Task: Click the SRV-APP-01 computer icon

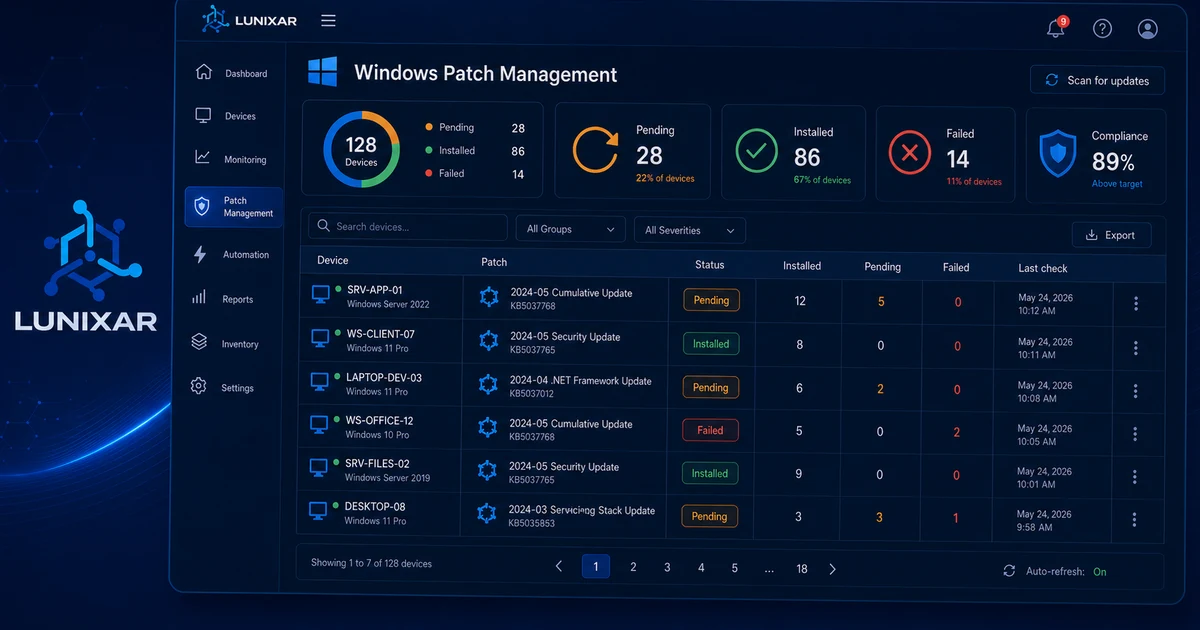Action: (x=321, y=294)
